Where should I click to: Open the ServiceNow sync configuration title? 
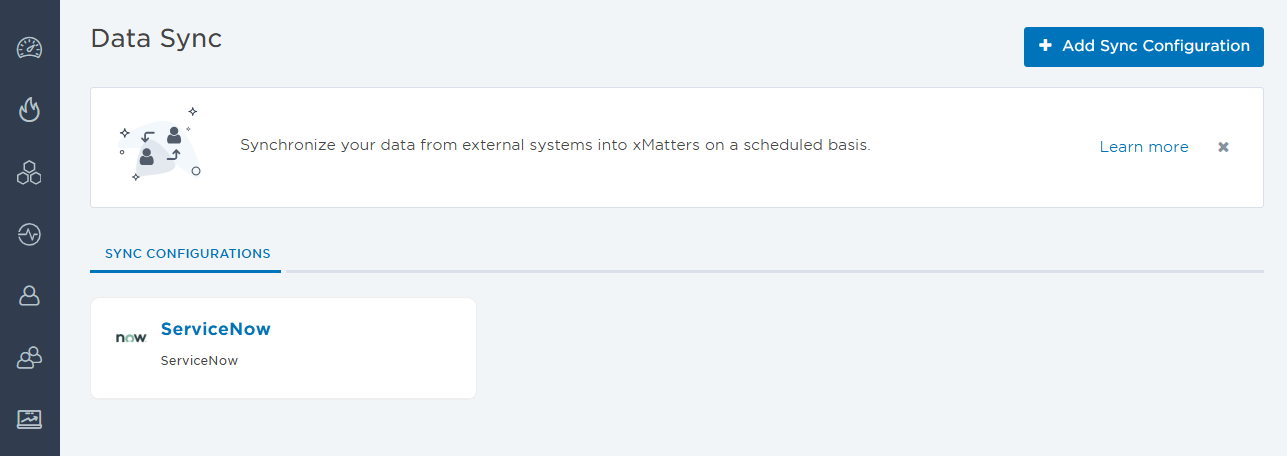click(215, 329)
